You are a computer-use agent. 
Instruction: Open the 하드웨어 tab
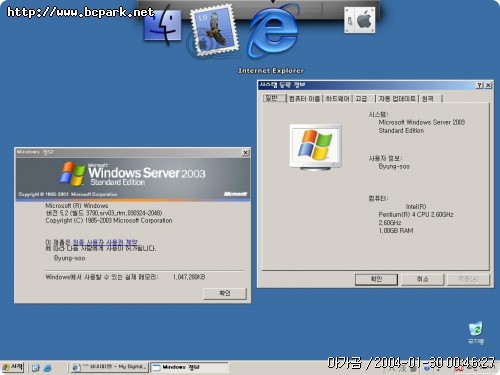tap(337, 99)
